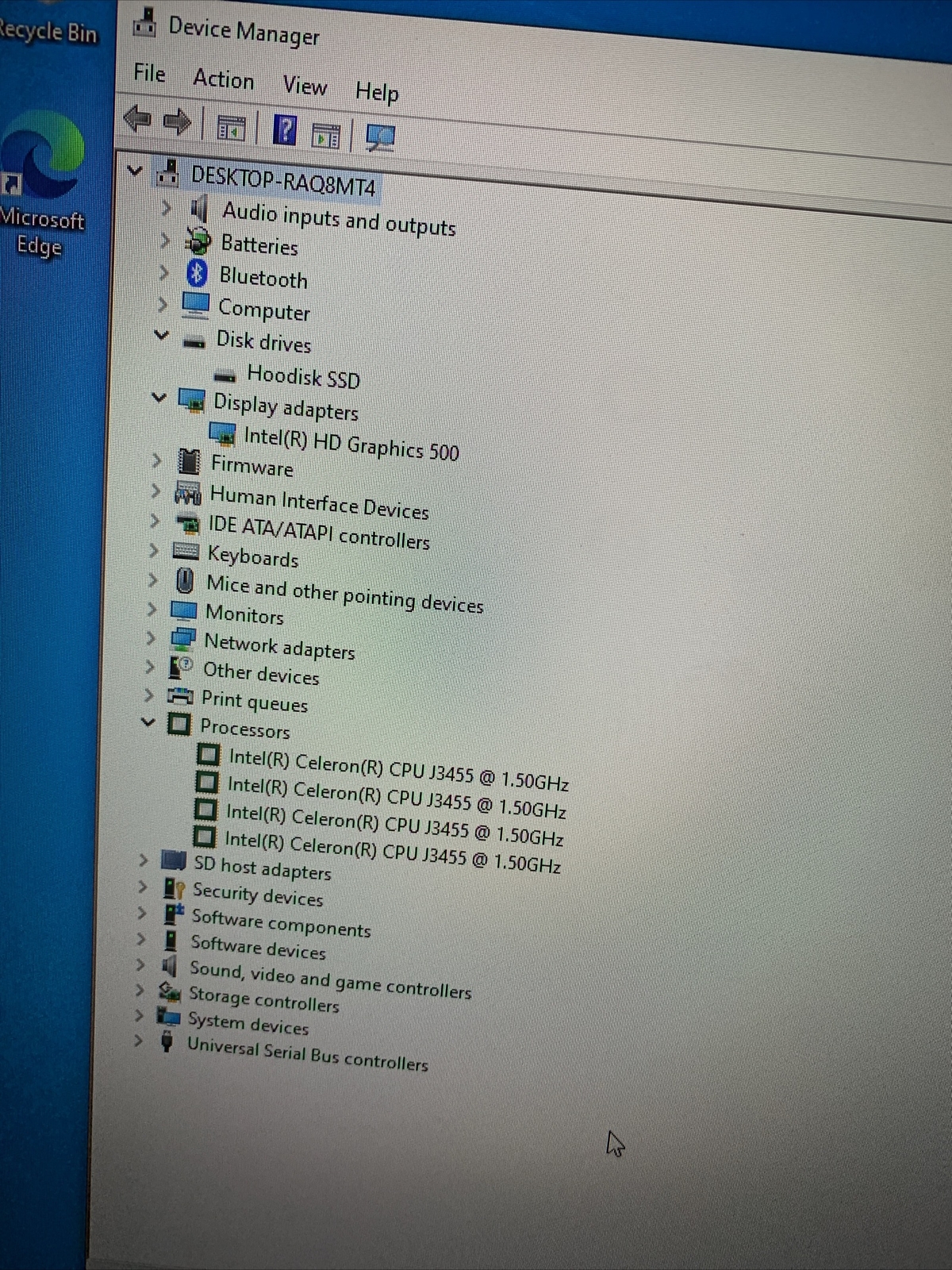Click the Back arrow toolbar button
This screenshot has width=952, height=1270.
tap(138, 119)
